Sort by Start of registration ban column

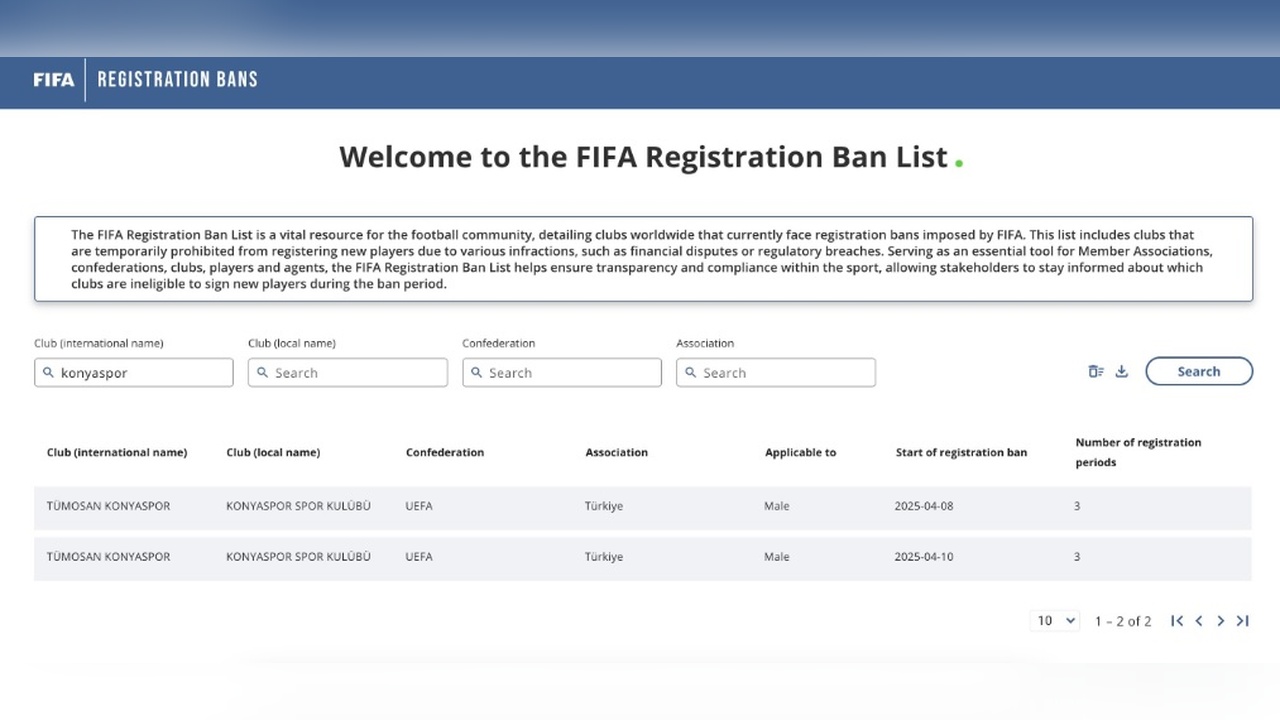tap(961, 452)
